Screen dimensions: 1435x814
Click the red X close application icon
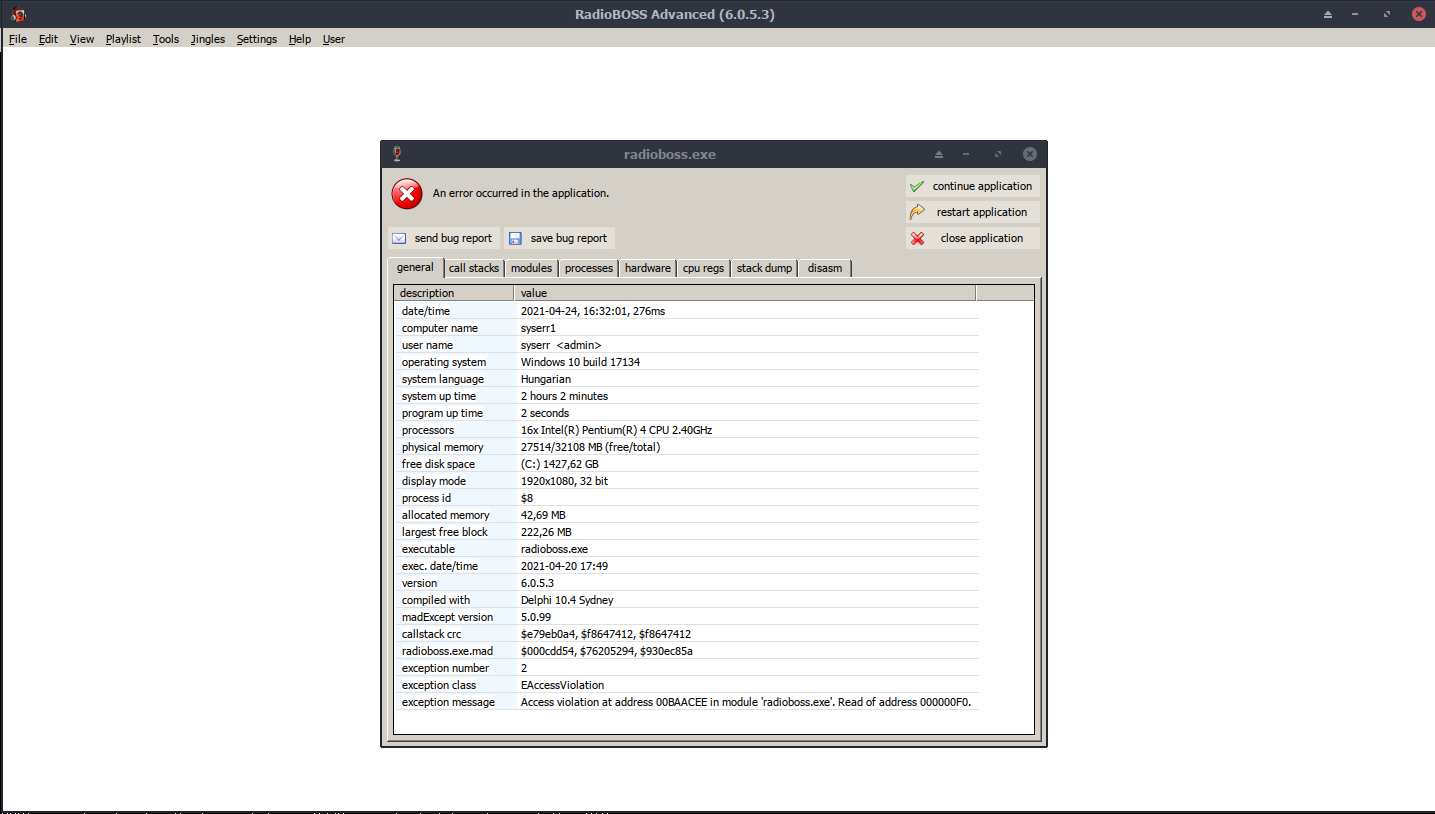point(917,238)
